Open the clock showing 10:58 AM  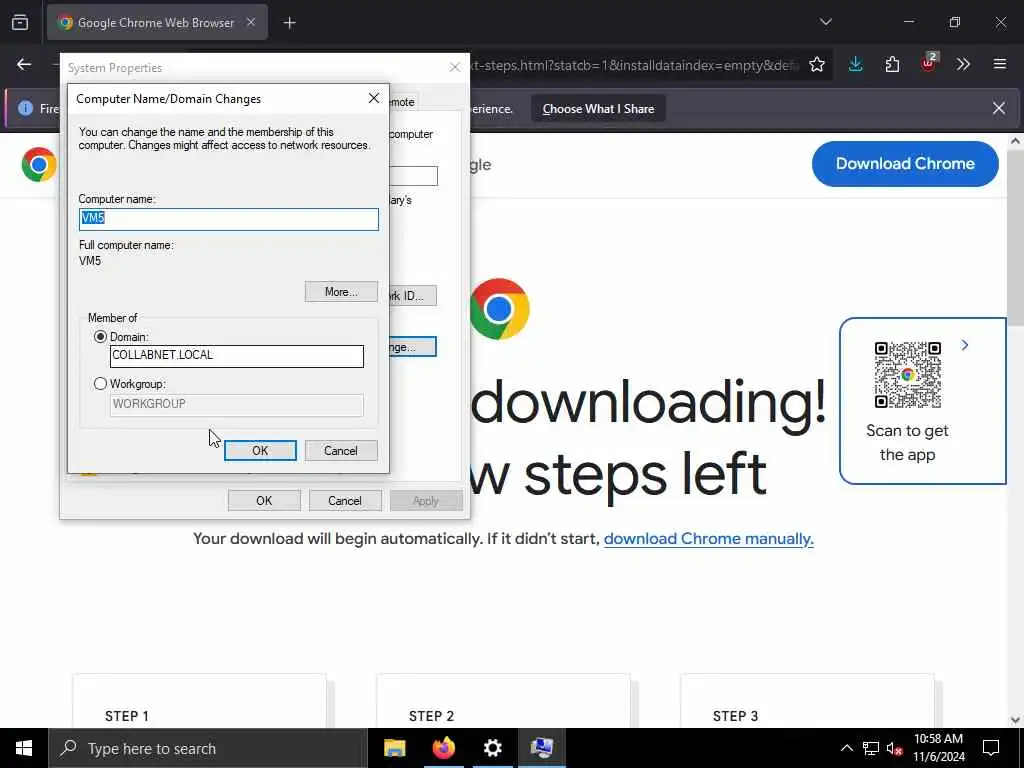click(x=938, y=748)
